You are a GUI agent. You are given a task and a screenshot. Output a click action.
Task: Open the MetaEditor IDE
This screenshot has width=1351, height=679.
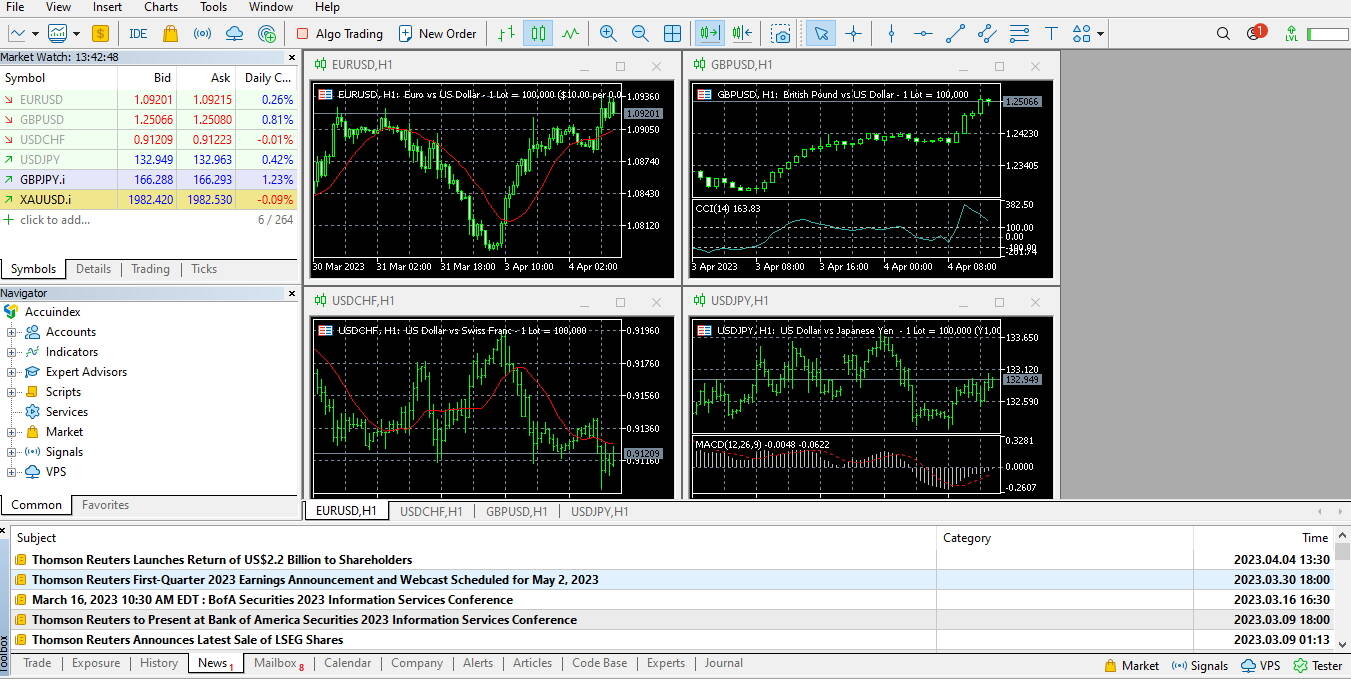tap(138, 33)
